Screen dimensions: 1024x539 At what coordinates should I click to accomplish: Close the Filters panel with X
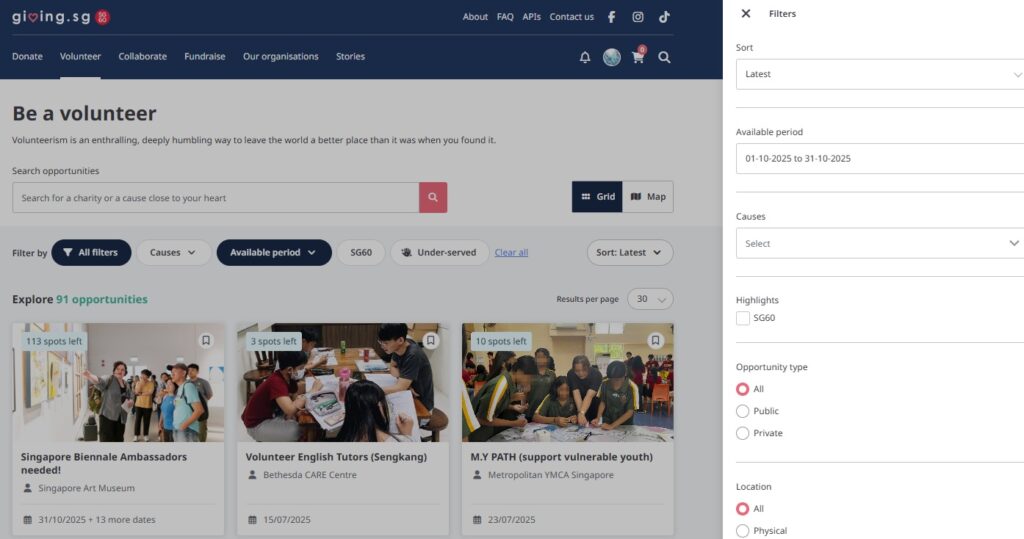(746, 14)
